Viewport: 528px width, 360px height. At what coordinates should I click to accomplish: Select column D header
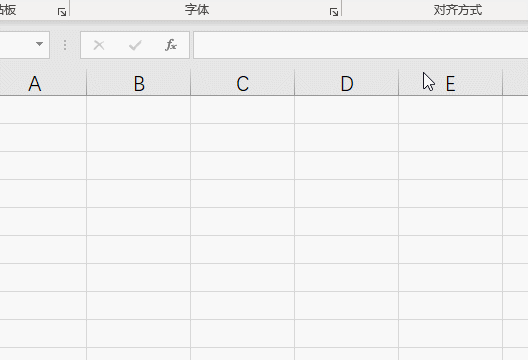pyautogui.click(x=346, y=83)
